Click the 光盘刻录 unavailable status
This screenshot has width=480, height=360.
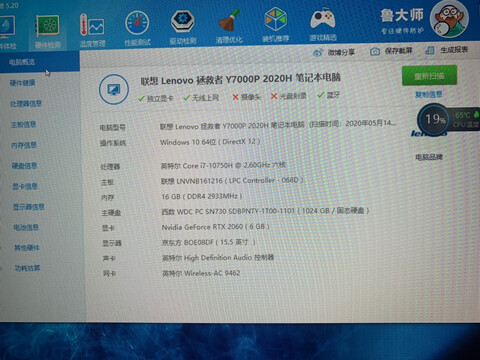tap(289, 96)
